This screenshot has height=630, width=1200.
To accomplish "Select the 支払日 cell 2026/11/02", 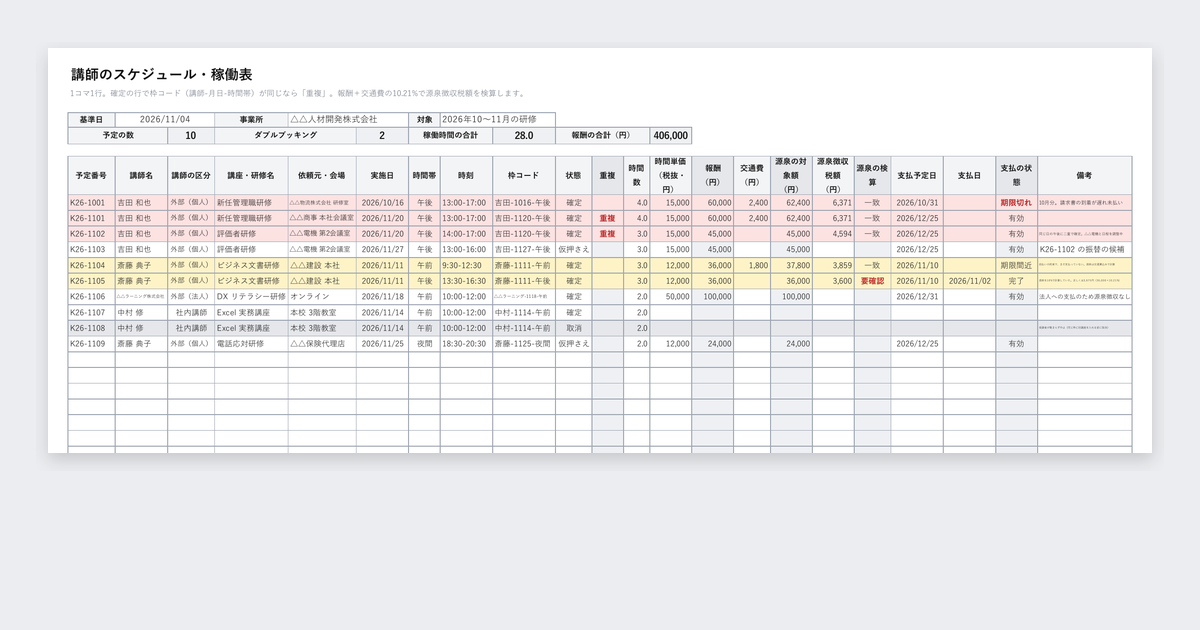I will [x=969, y=281].
